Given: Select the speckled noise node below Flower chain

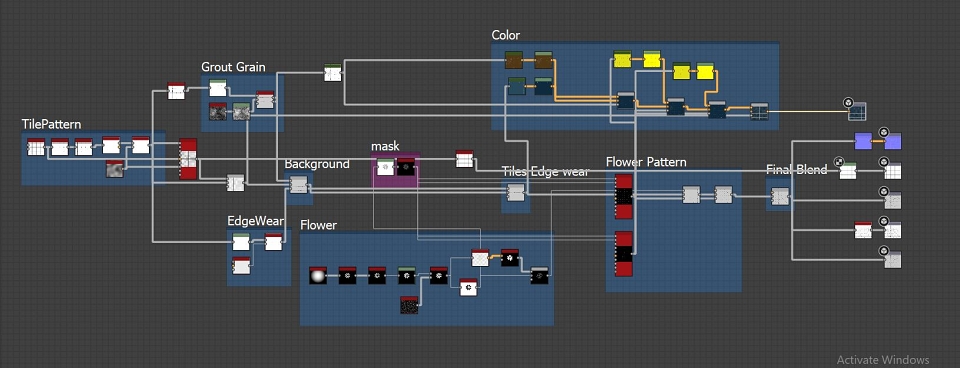Looking at the screenshot, I should 409,304.
